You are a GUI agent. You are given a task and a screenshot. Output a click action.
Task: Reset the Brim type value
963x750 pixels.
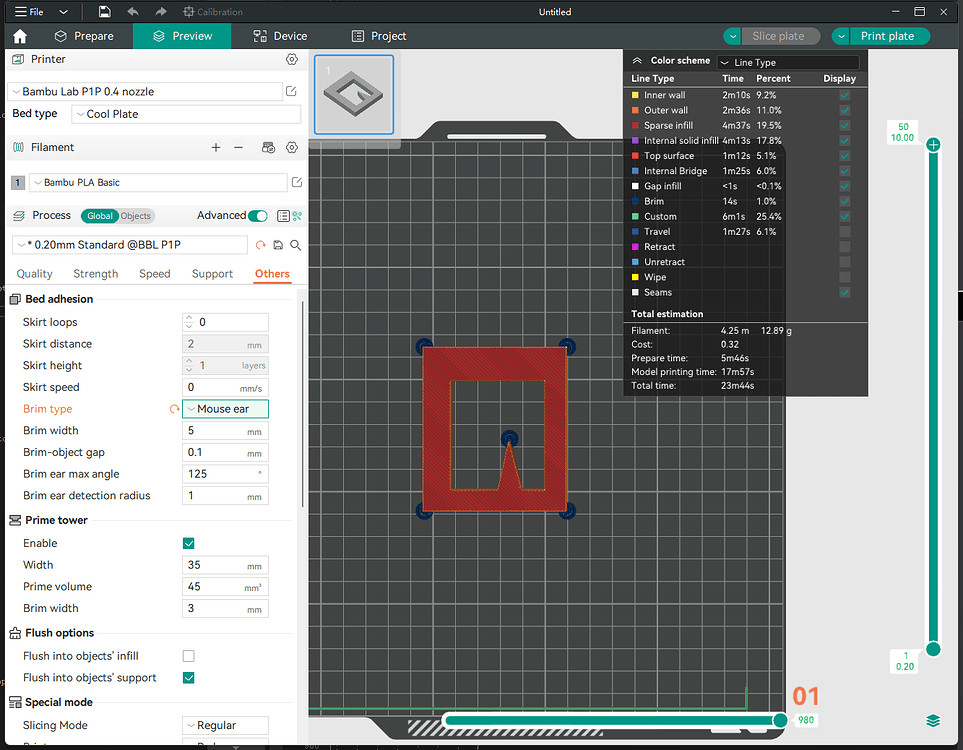coord(174,409)
